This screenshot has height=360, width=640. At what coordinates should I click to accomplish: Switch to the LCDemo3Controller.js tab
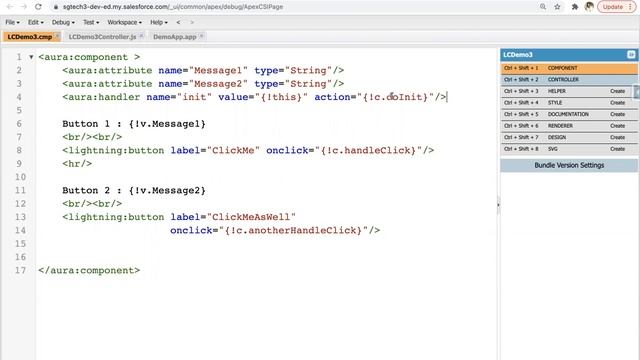coord(102,37)
